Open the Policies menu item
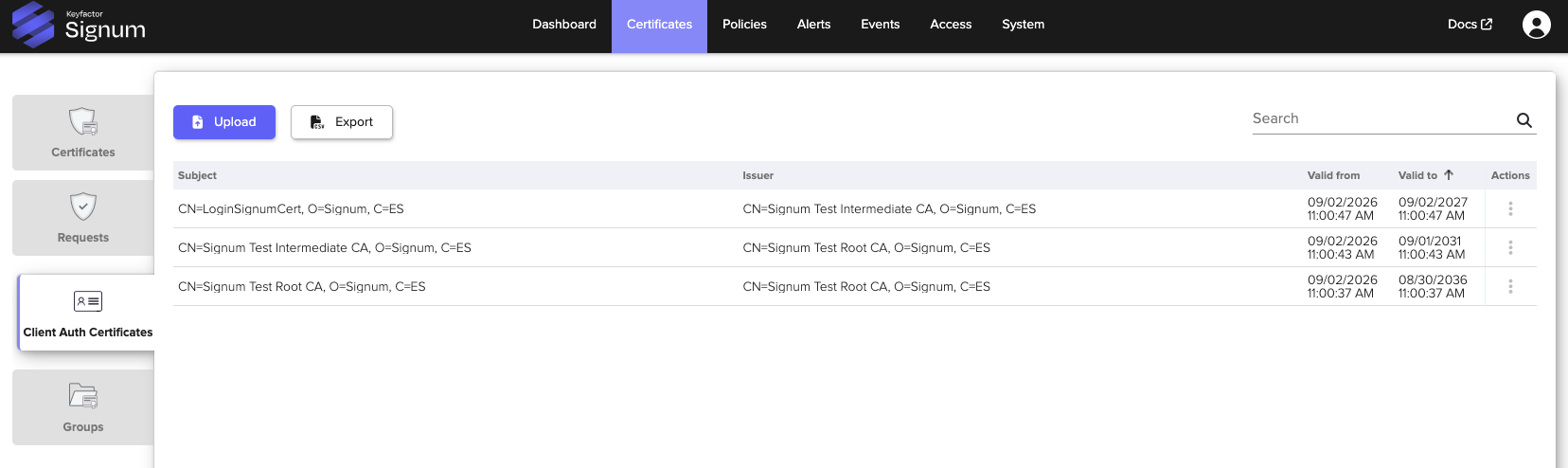This screenshot has width=1568, height=468. tap(744, 25)
